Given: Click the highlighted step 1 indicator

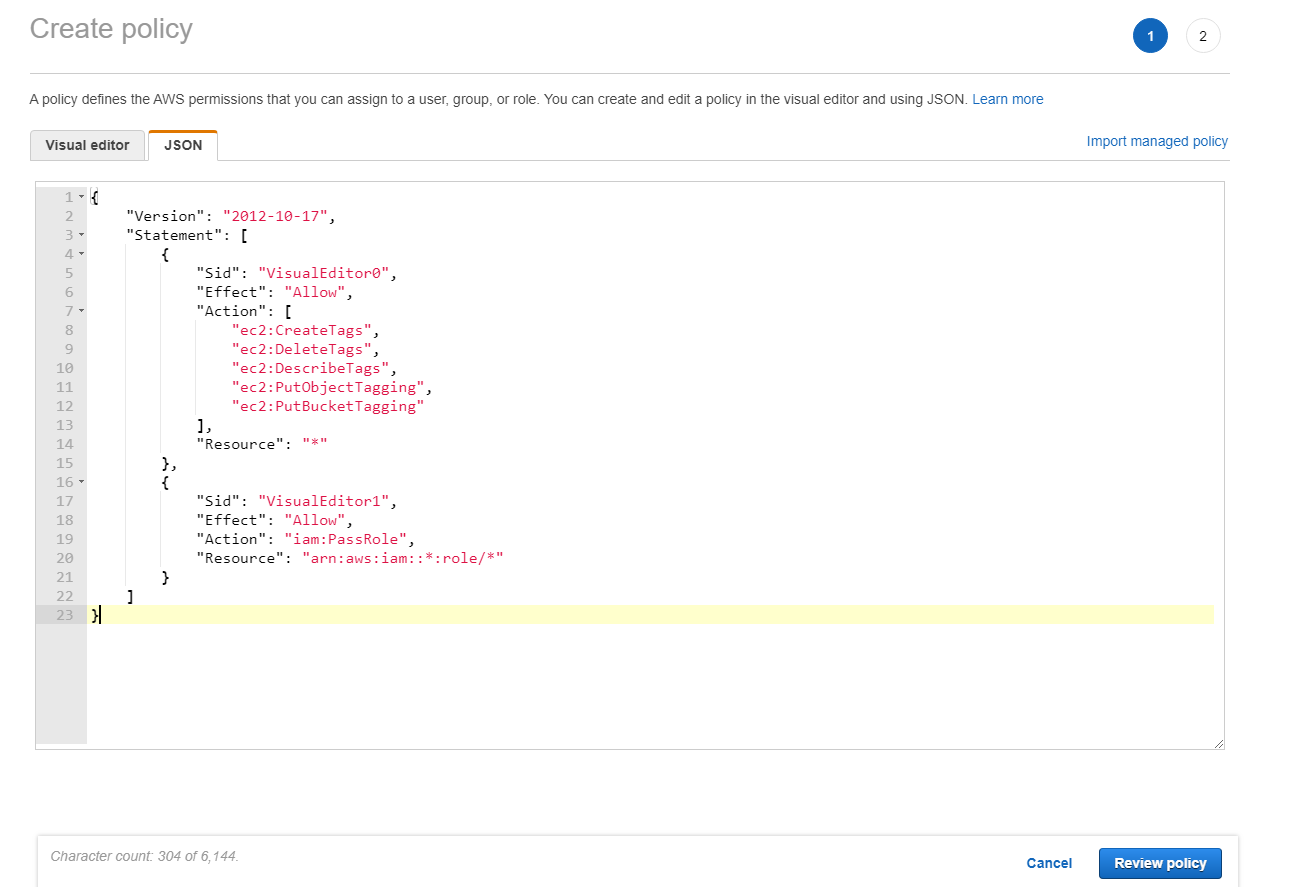Looking at the screenshot, I should tap(1150, 35).
